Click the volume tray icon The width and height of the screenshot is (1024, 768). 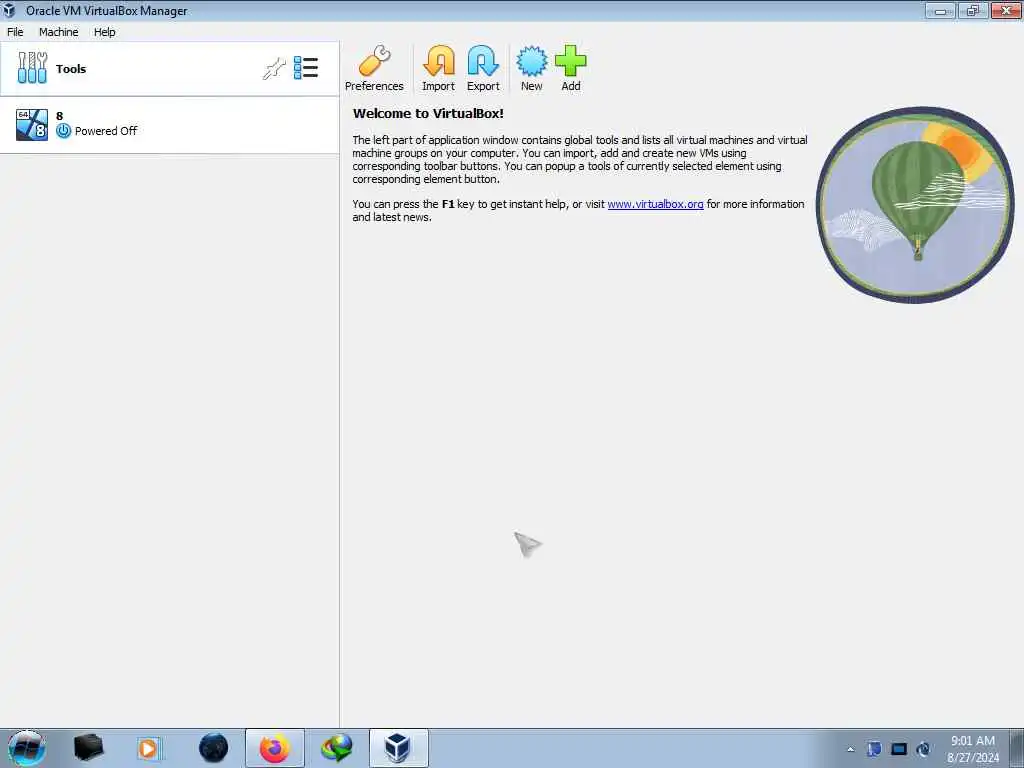pos(923,749)
